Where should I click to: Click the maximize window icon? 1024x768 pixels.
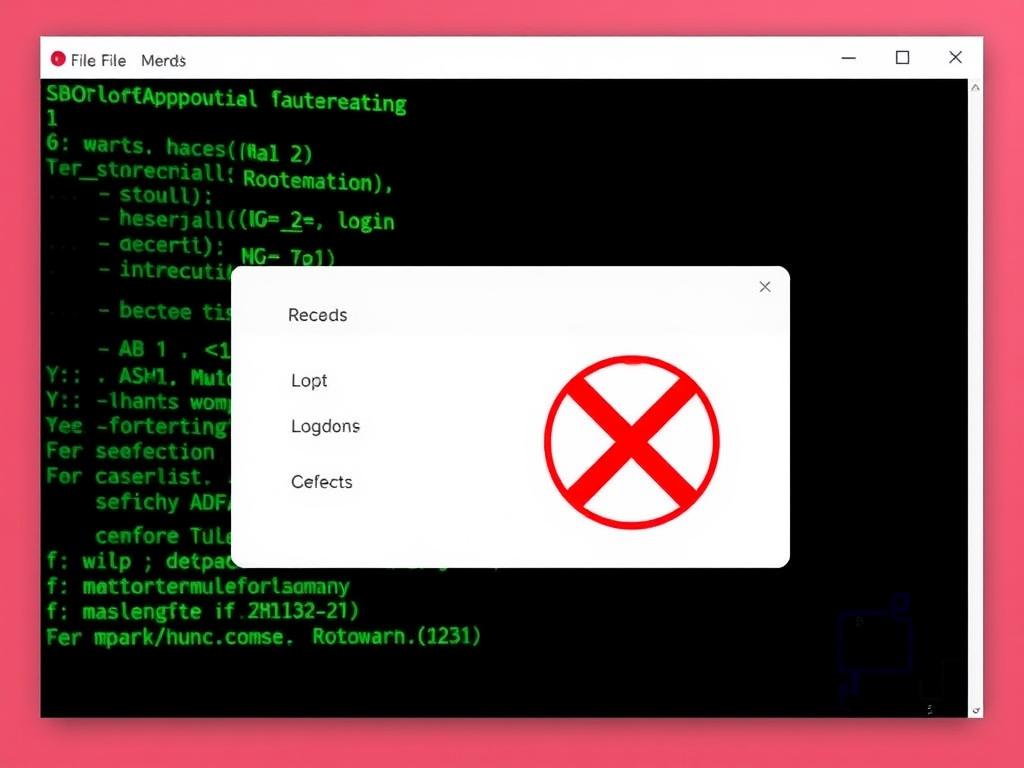902,57
